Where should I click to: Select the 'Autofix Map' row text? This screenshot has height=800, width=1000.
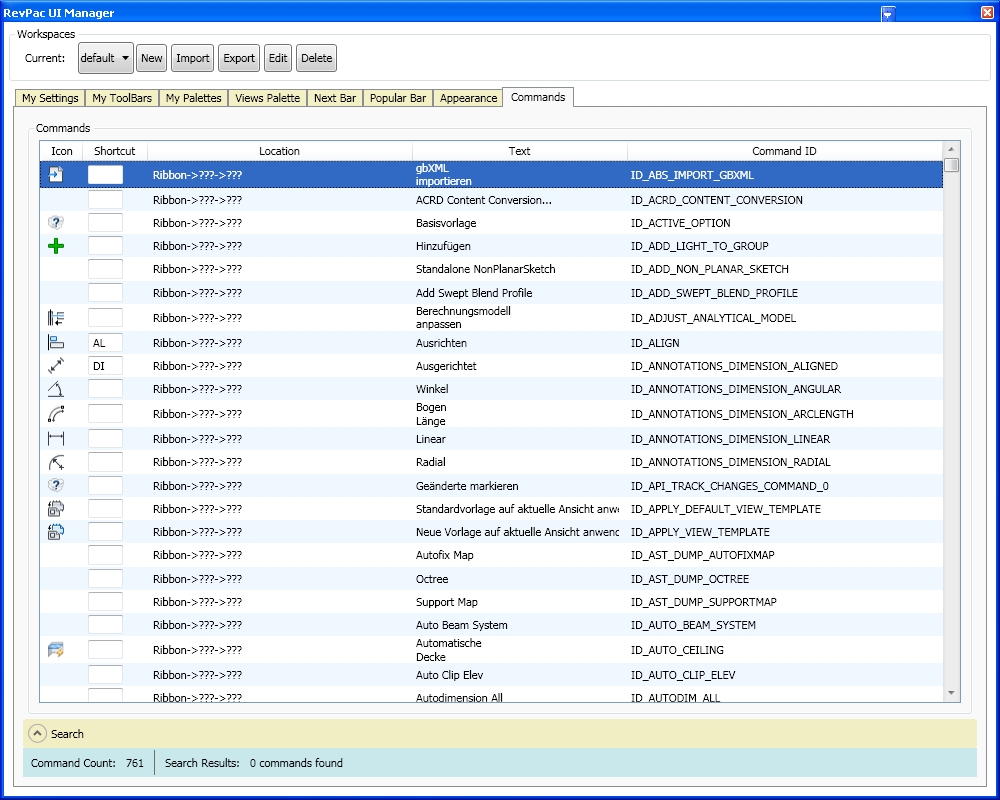pos(445,555)
